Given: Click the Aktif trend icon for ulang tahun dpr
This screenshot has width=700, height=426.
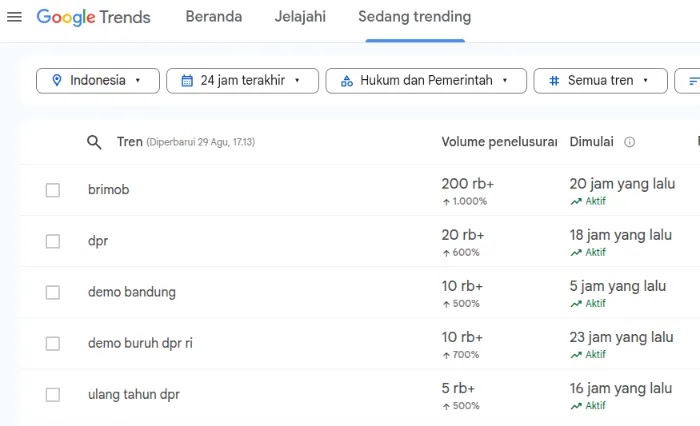Looking at the screenshot, I should (x=576, y=406).
